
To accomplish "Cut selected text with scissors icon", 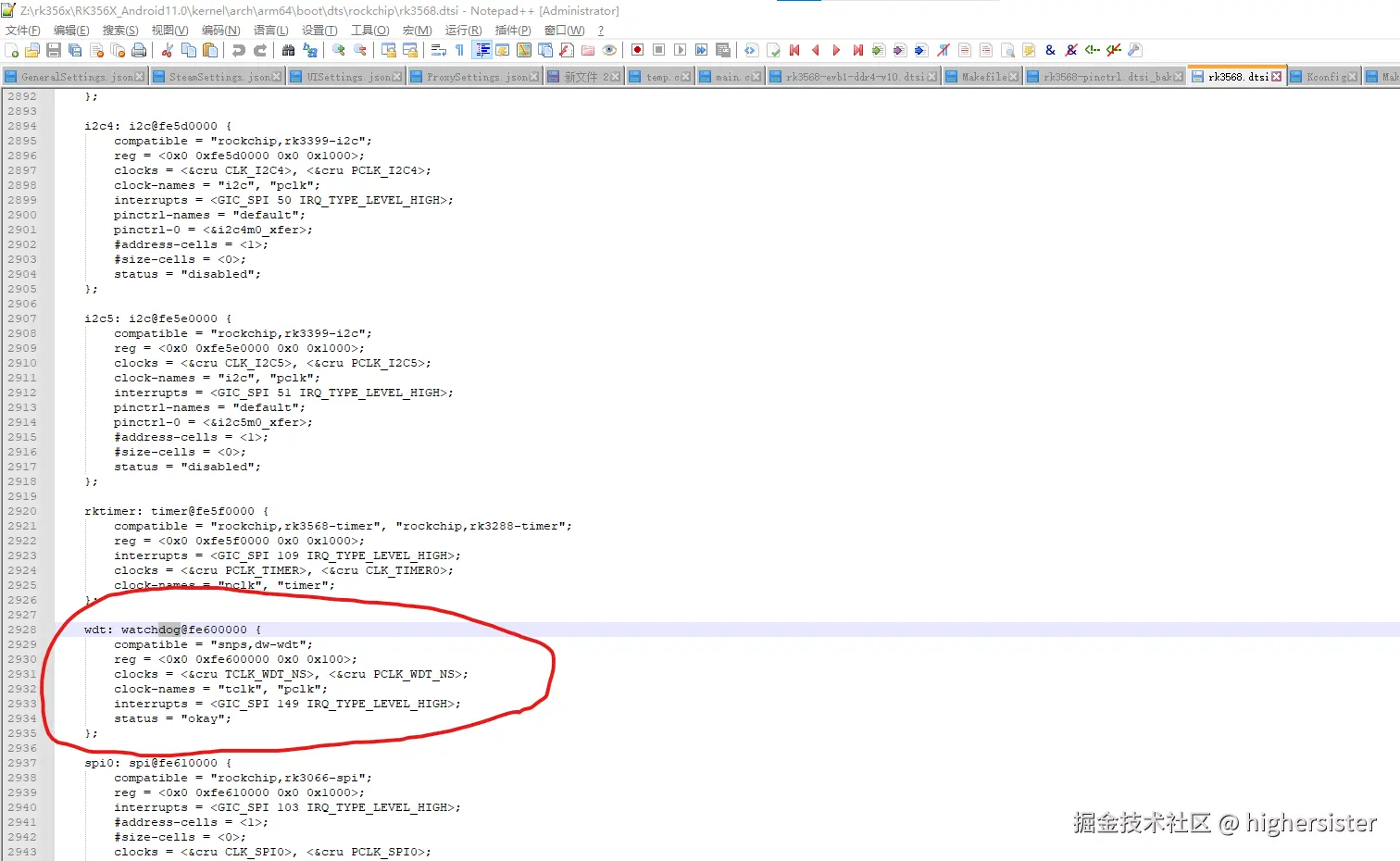I will [x=168, y=50].
